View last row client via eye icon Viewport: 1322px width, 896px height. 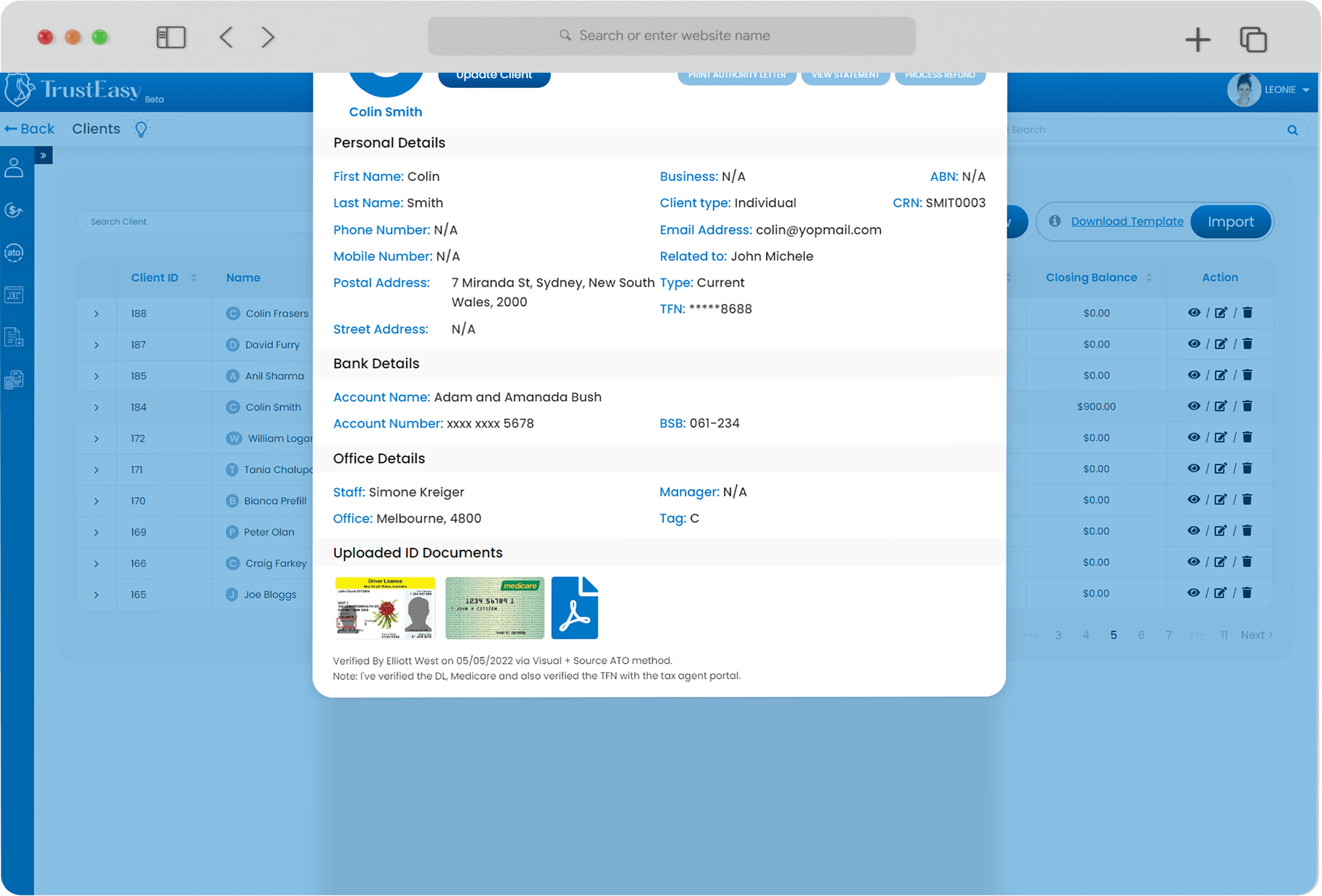[1194, 593]
